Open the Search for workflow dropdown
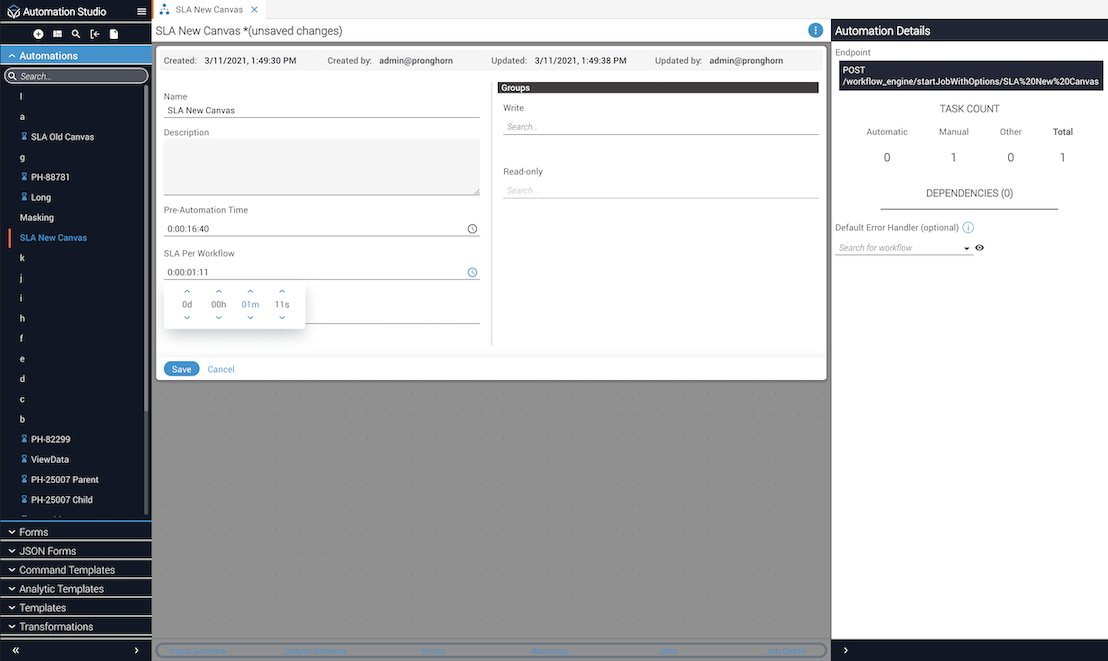The height and width of the screenshot is (661, 1108). 966,248
